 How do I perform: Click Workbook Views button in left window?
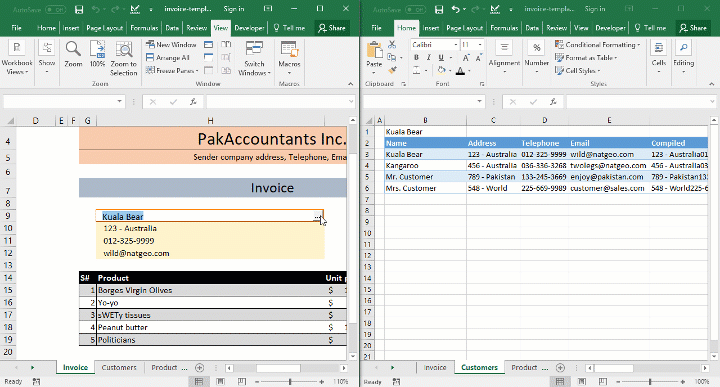(x=17, y=58)
